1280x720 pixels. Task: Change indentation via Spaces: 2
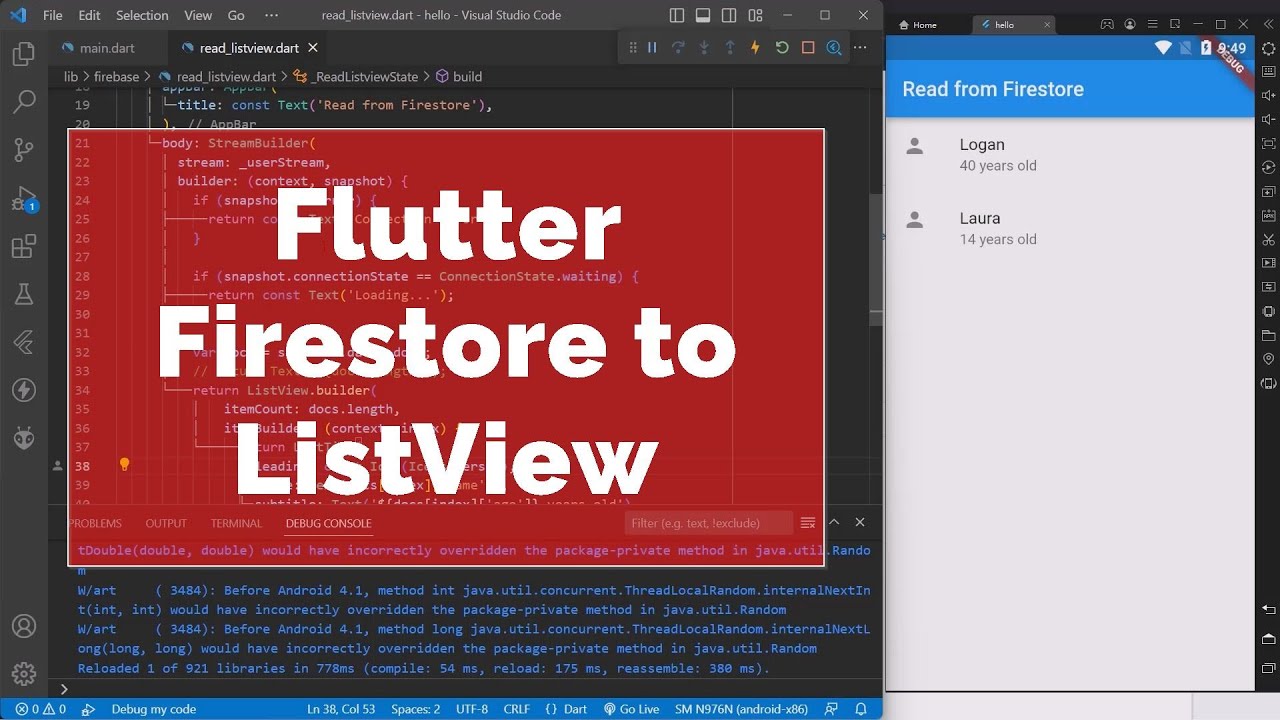tap(415, 709)
